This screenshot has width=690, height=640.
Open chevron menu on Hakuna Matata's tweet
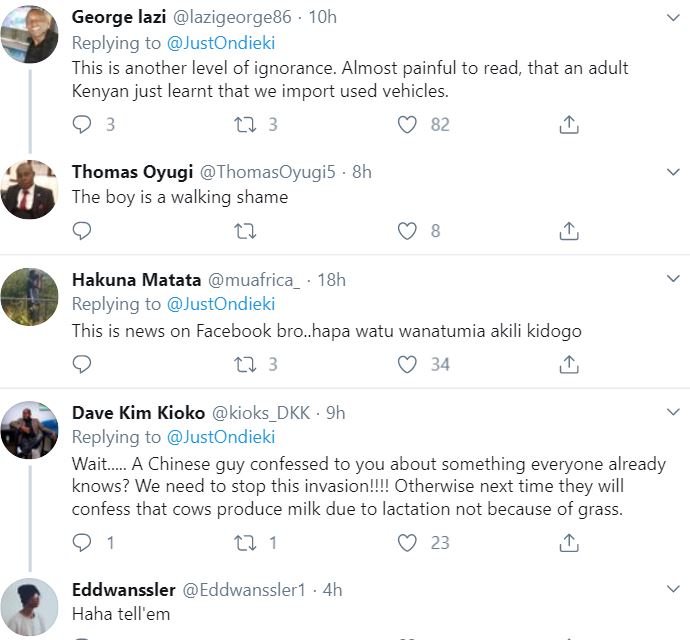click(673, 279)
